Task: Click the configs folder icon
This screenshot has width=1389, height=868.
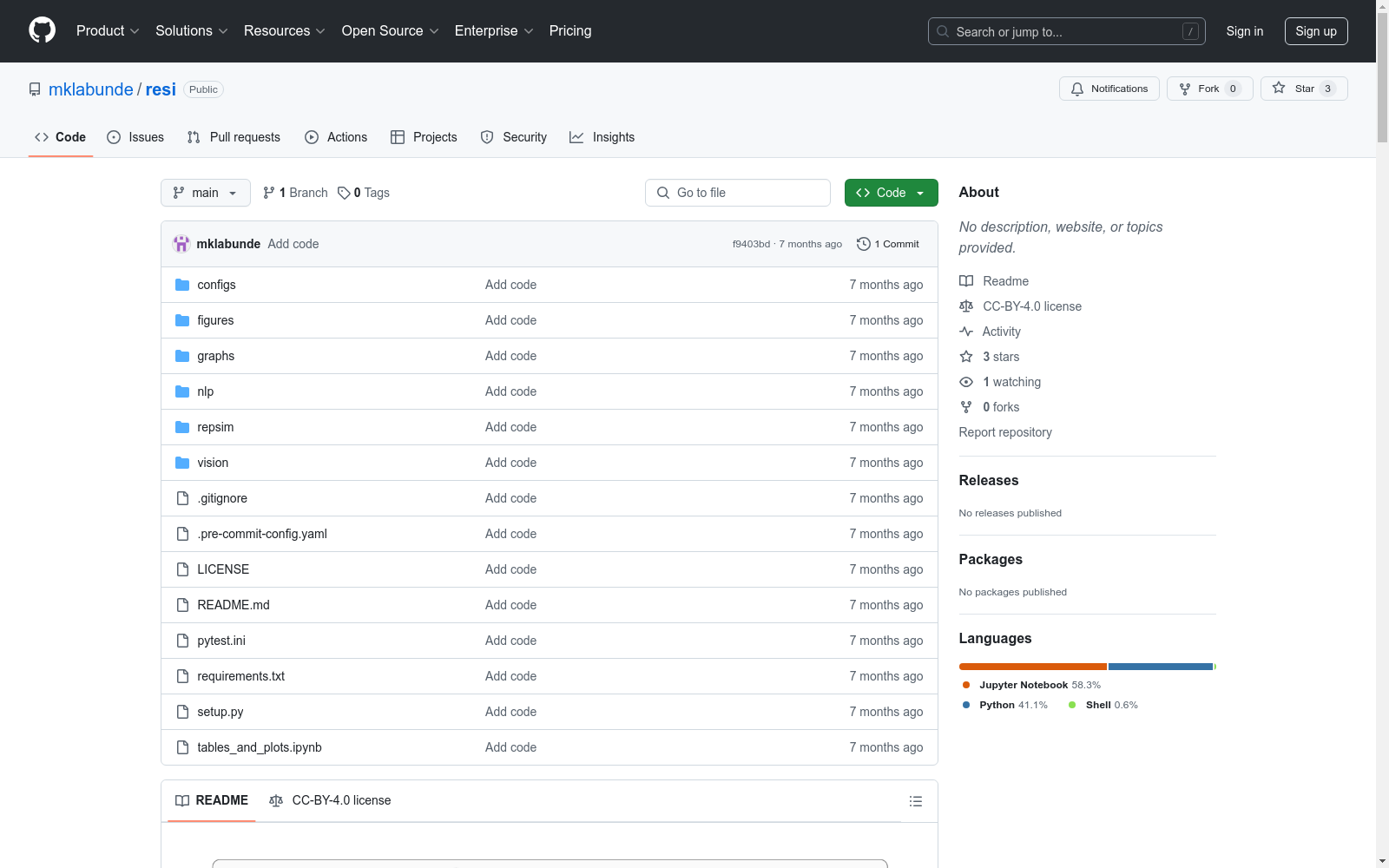Action: point(182,285)
